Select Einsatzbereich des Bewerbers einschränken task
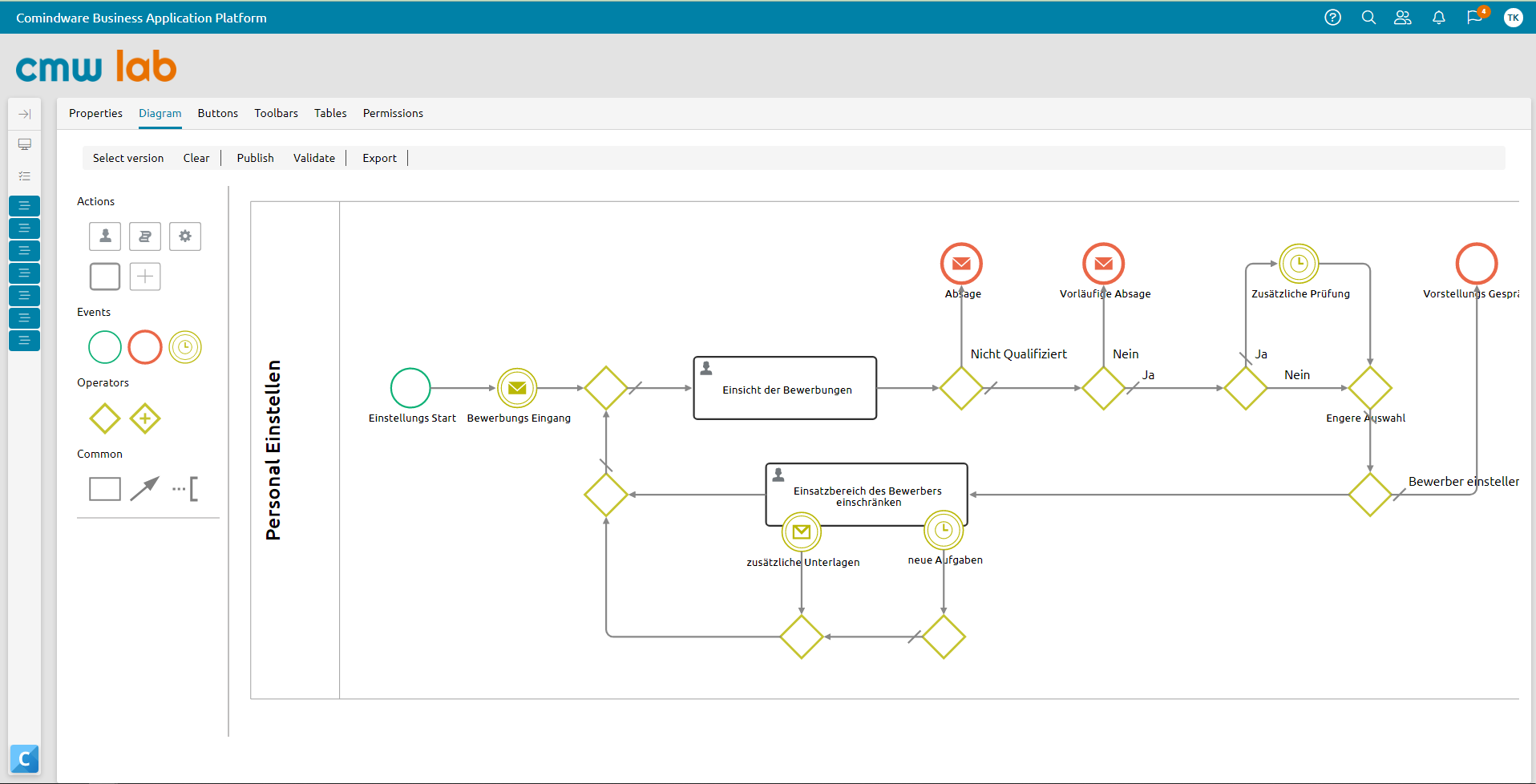The width and height of the screenshot is (1536, 784). click(x=867, y=495)
